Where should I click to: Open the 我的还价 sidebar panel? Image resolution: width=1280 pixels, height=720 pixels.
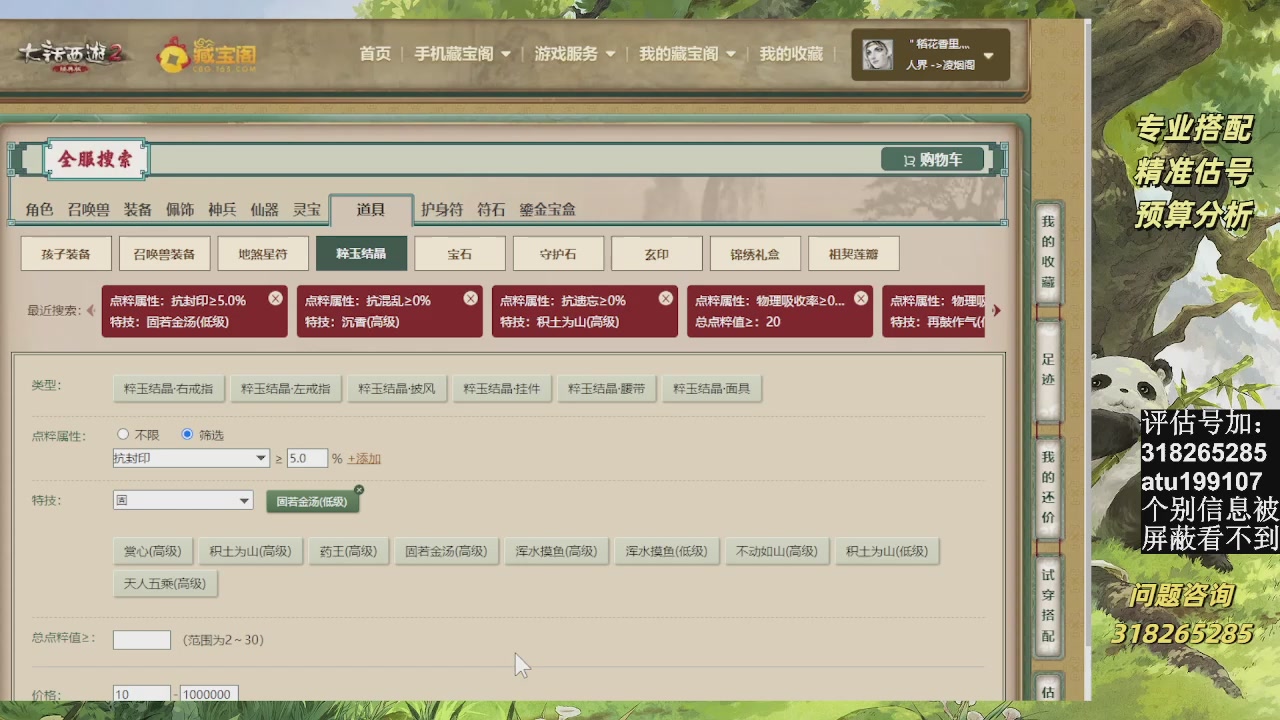coord(1046,490)
